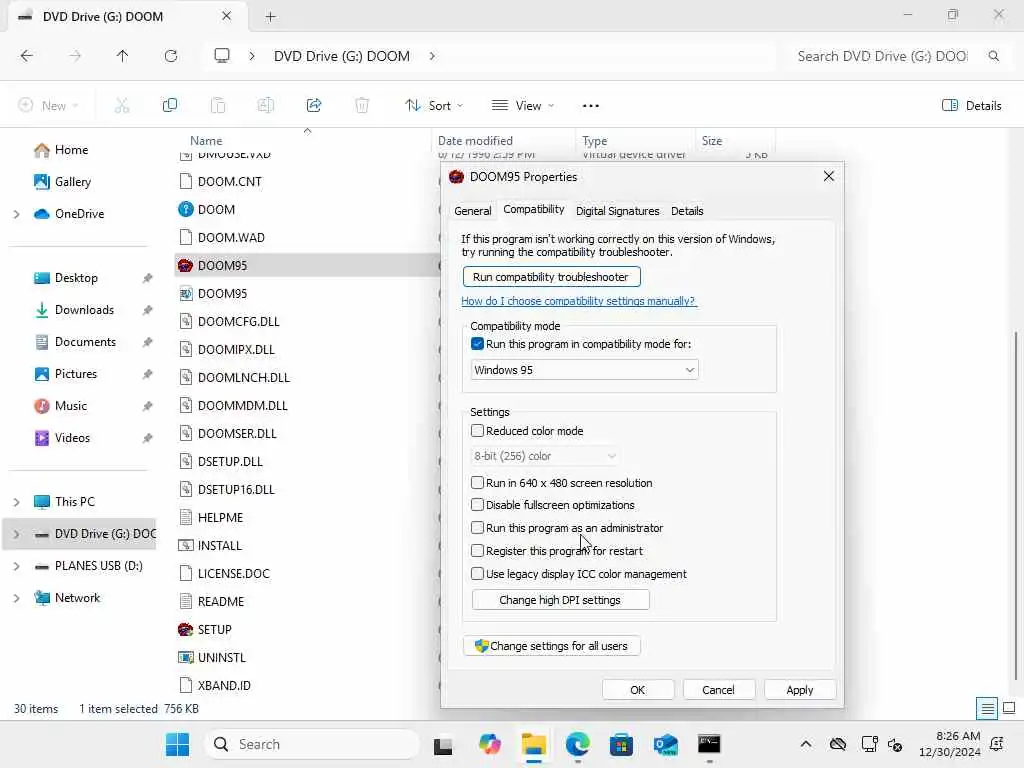Click Run compatibility troubleshooter button

[x=551, y=277]
